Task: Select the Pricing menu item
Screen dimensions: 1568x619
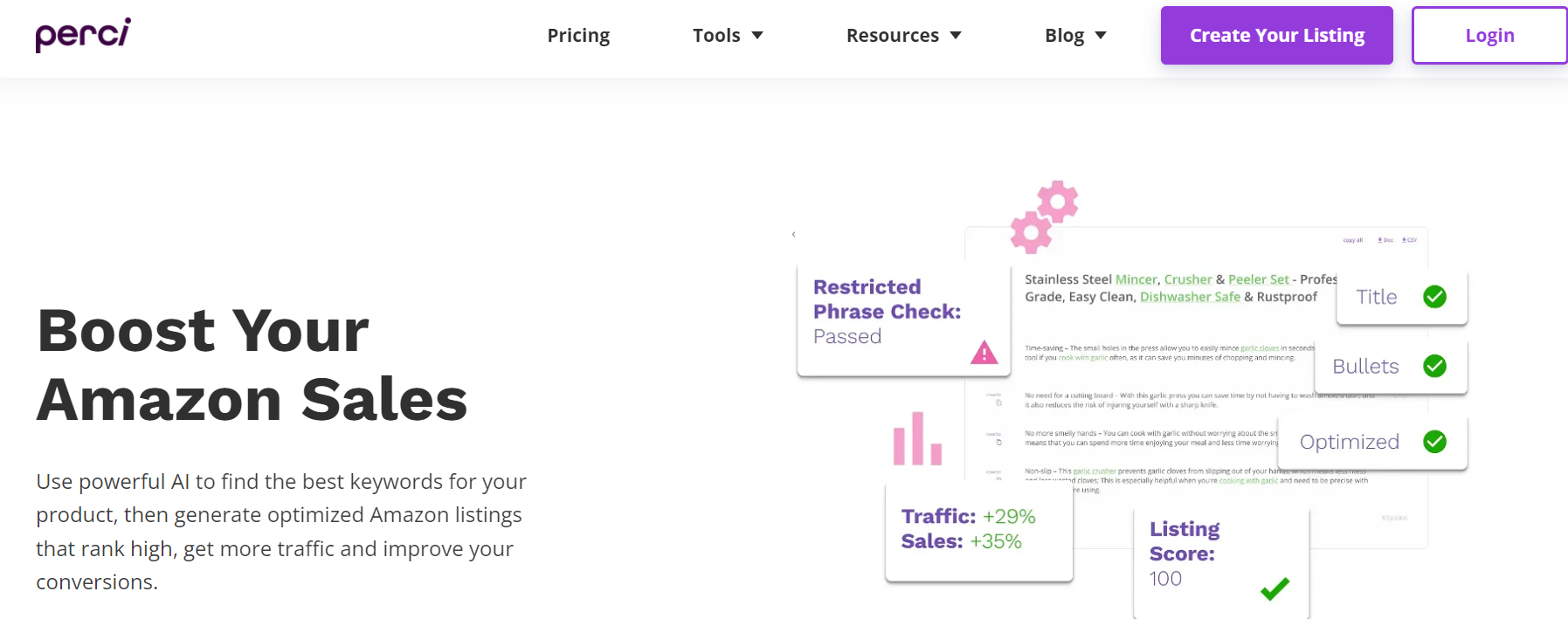Action: click(x=577, y=35)
